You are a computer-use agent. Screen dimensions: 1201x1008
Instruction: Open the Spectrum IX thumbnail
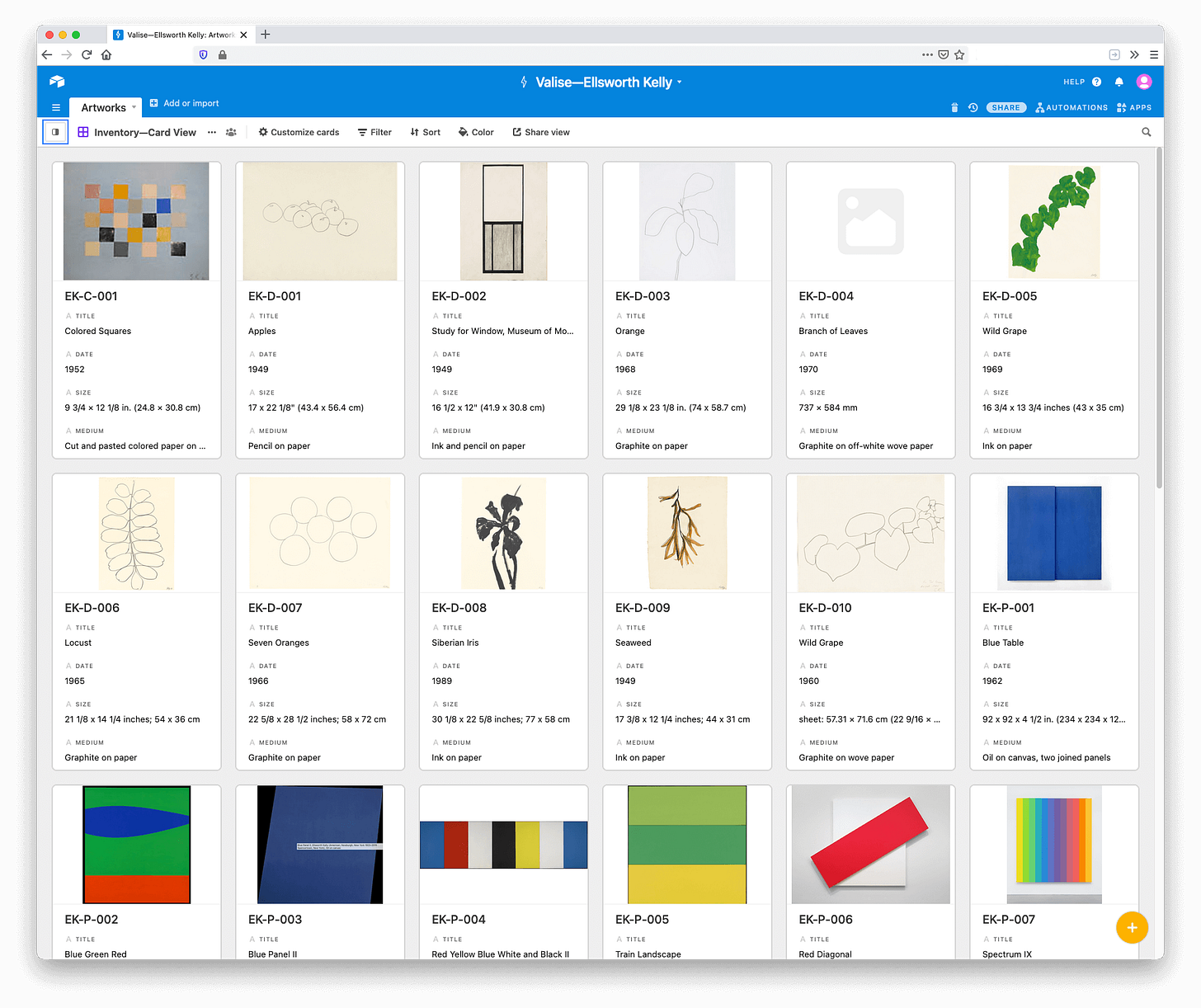click(x=1054, y=845)
